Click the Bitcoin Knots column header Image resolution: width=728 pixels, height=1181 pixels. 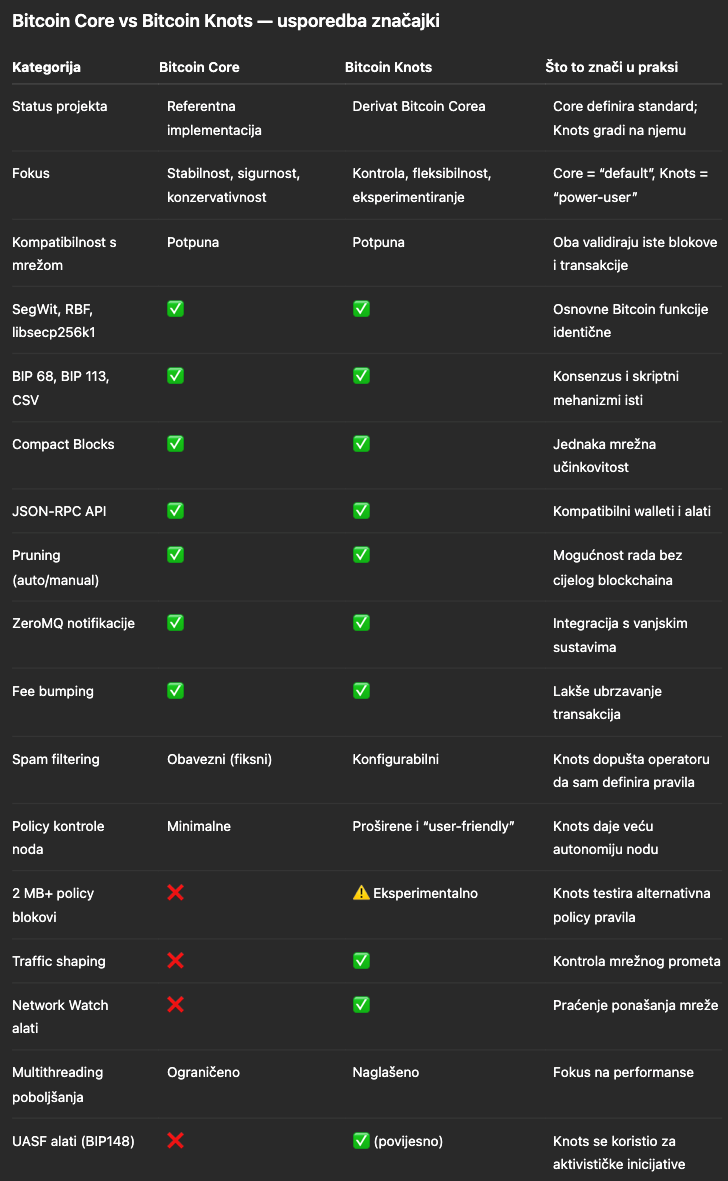click(390, 68)
